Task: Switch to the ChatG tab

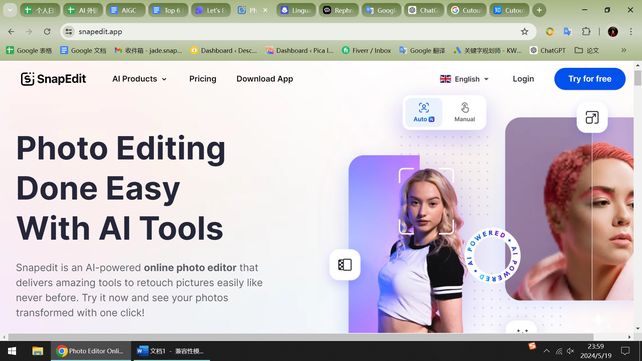Action: [x=424, y=10]
